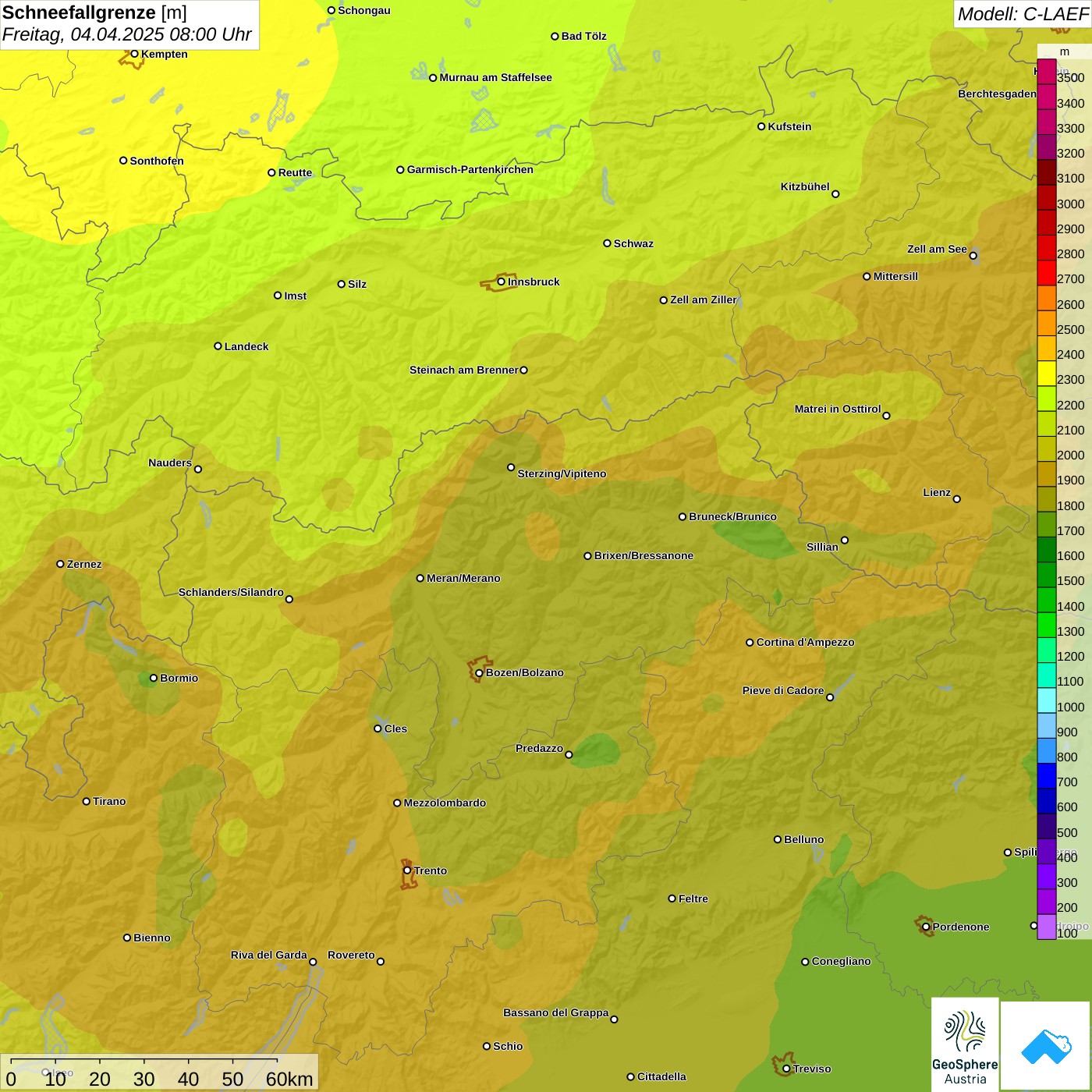
Task: Click the Cortina d'Ampezzo label
Action: coord(806,642)
